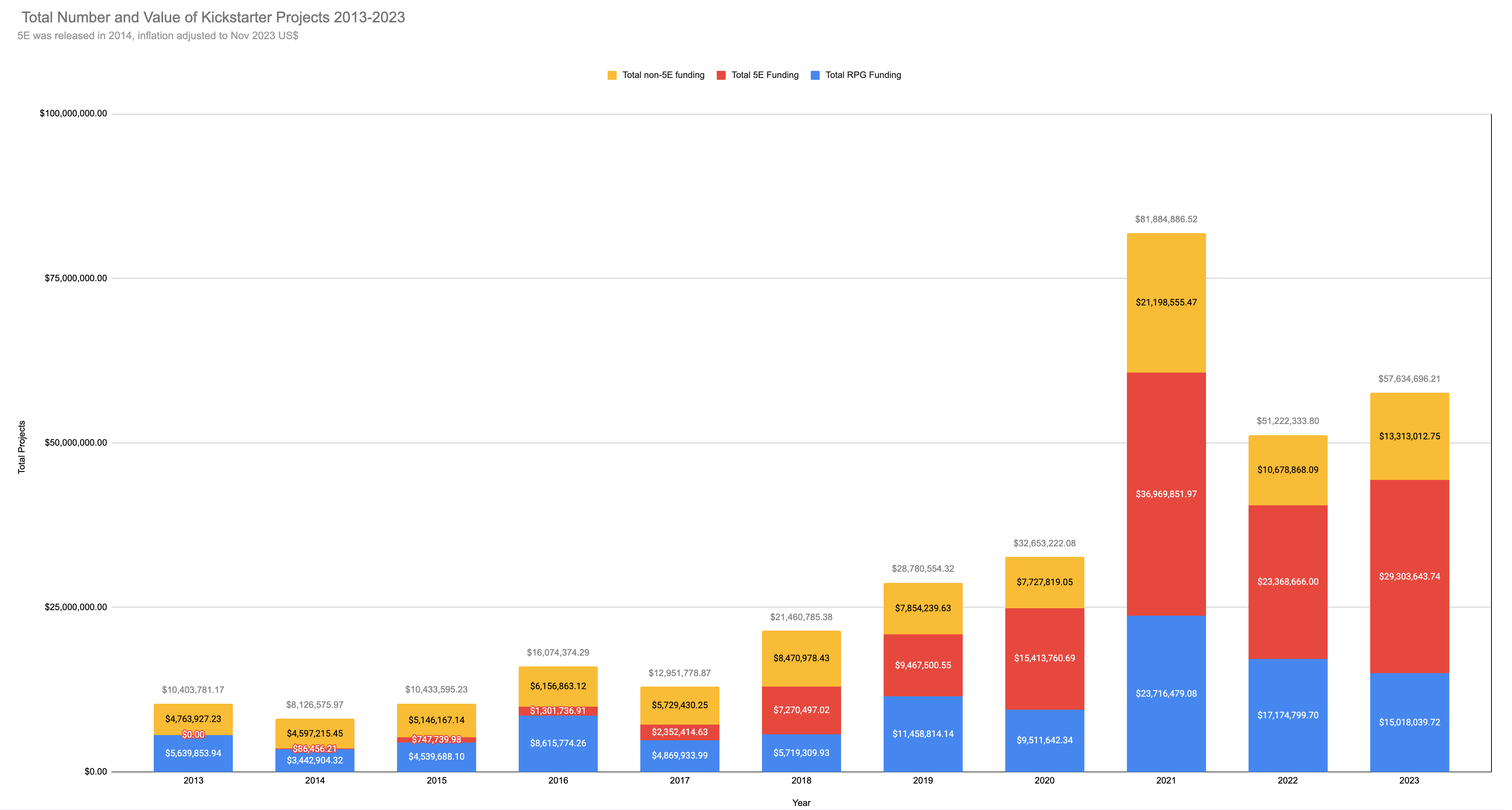Click the subtitle about 5E release in 2014
Image resolution: width=1512 pixels, height=810 pixels.
[157, 36]
